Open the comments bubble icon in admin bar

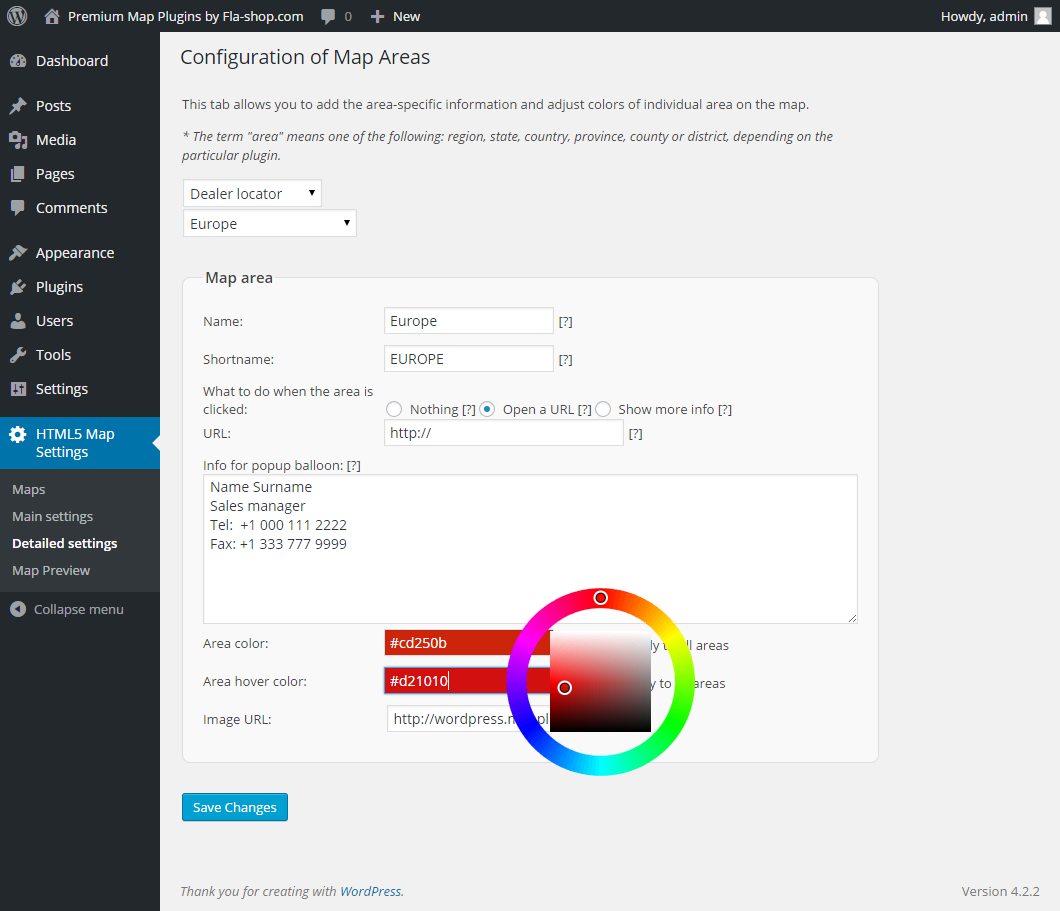tap(328, 16)
